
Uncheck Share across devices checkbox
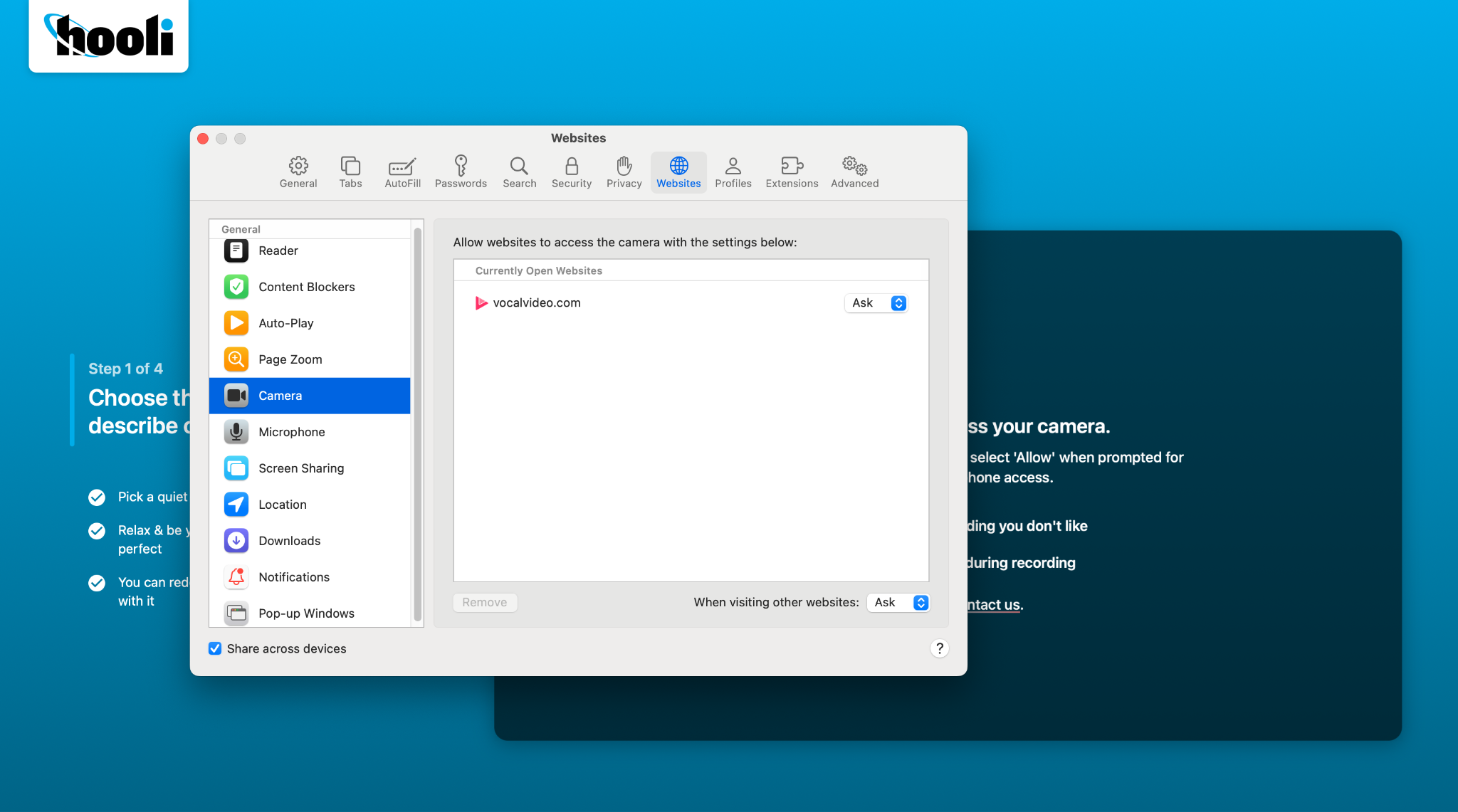click(x=215, y=648)
